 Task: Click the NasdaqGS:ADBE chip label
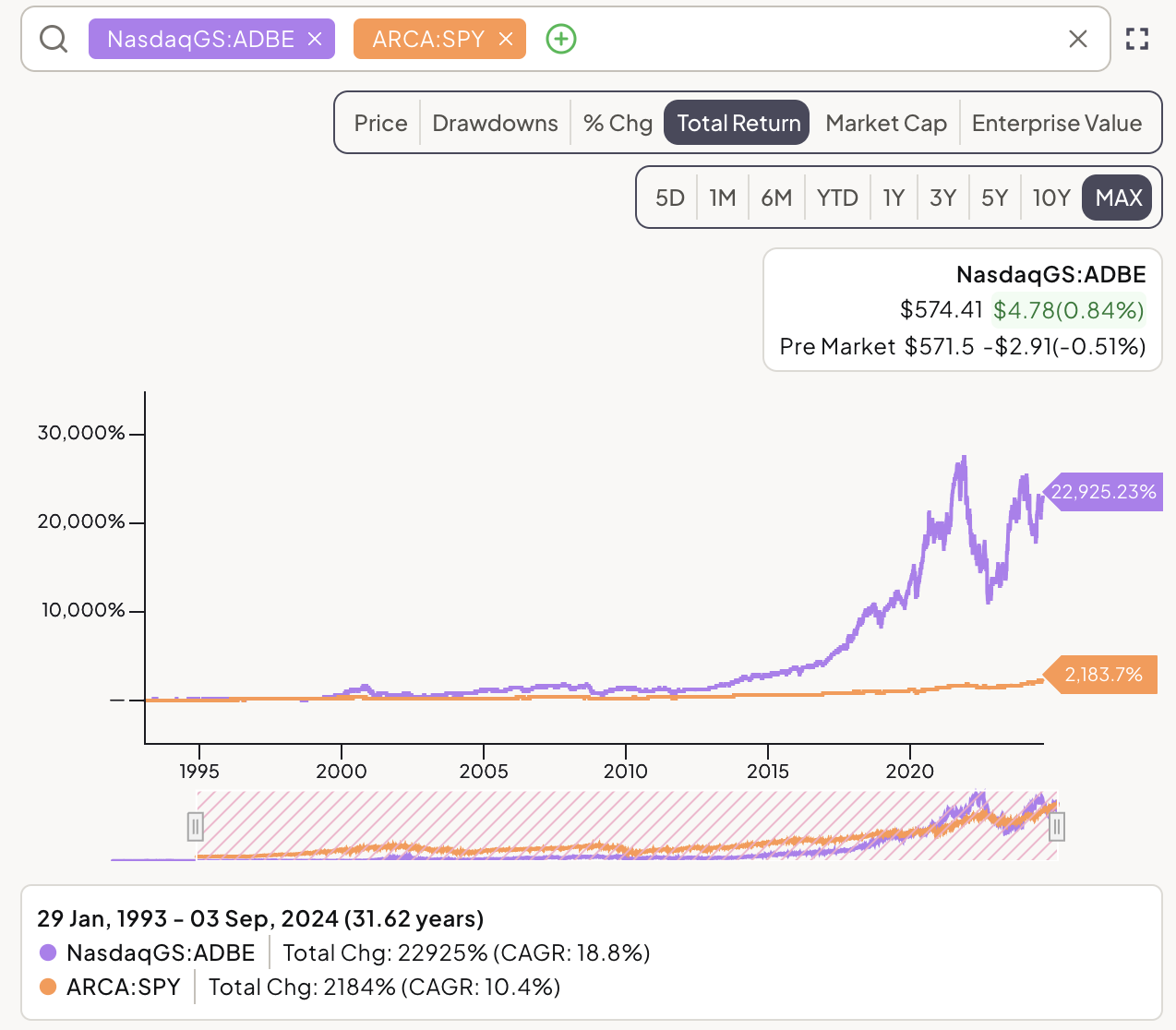(x=200, y=39)
